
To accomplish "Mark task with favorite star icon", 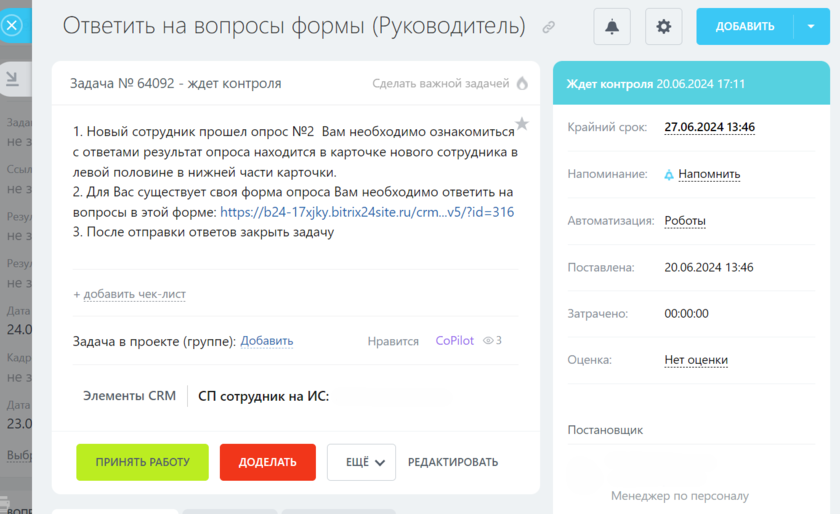I will tap(521, 124).
